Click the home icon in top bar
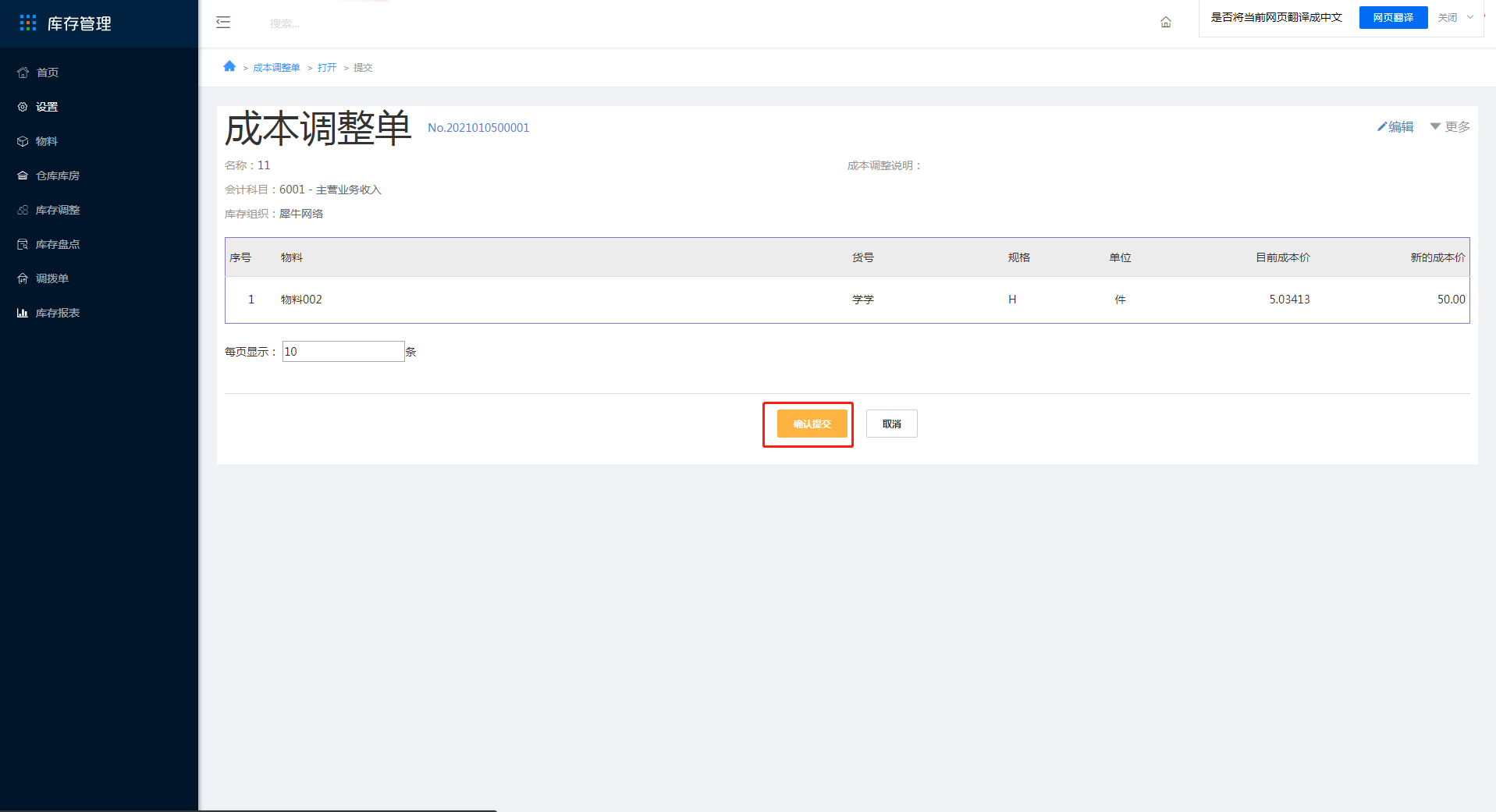 pos(1166,23)
